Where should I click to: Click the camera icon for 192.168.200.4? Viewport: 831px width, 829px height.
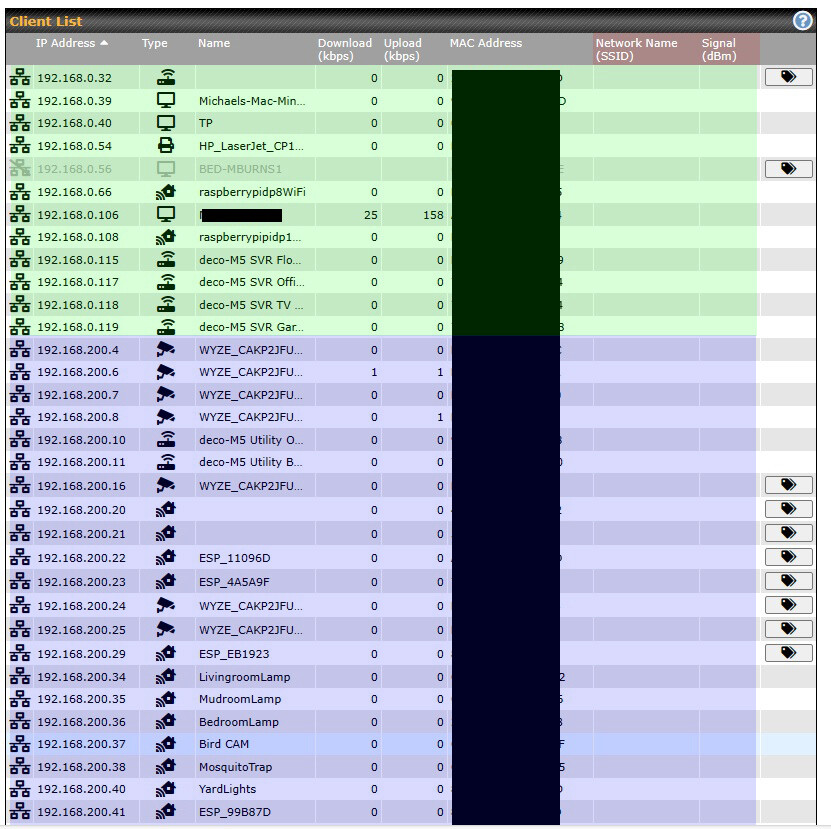(x=166, y=350)
